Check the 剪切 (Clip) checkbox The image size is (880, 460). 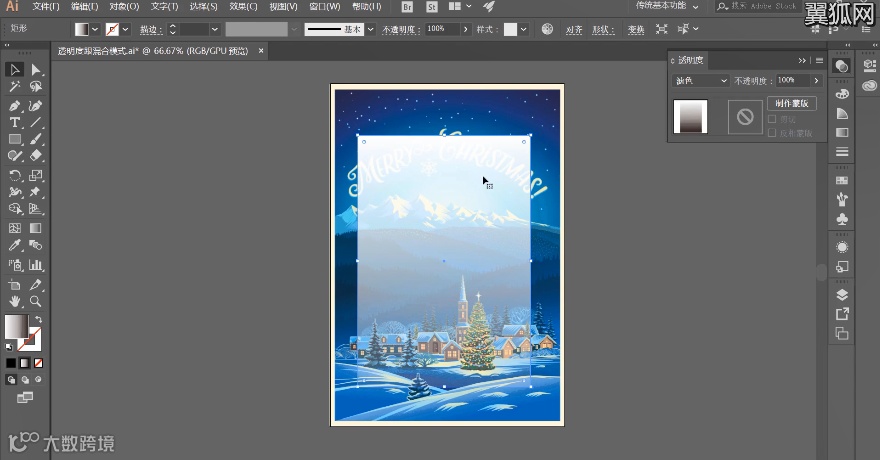[772, 119]
